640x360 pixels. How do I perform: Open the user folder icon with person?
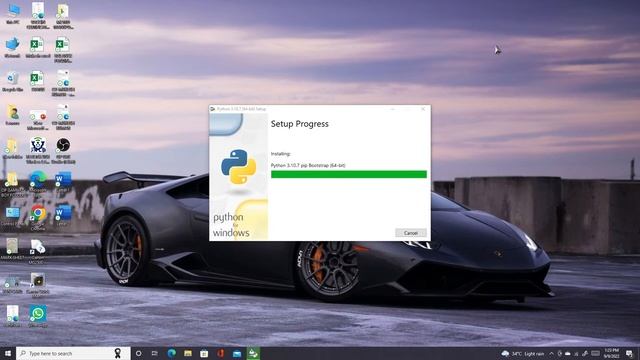pyautogui.click(x=13, y=115)
